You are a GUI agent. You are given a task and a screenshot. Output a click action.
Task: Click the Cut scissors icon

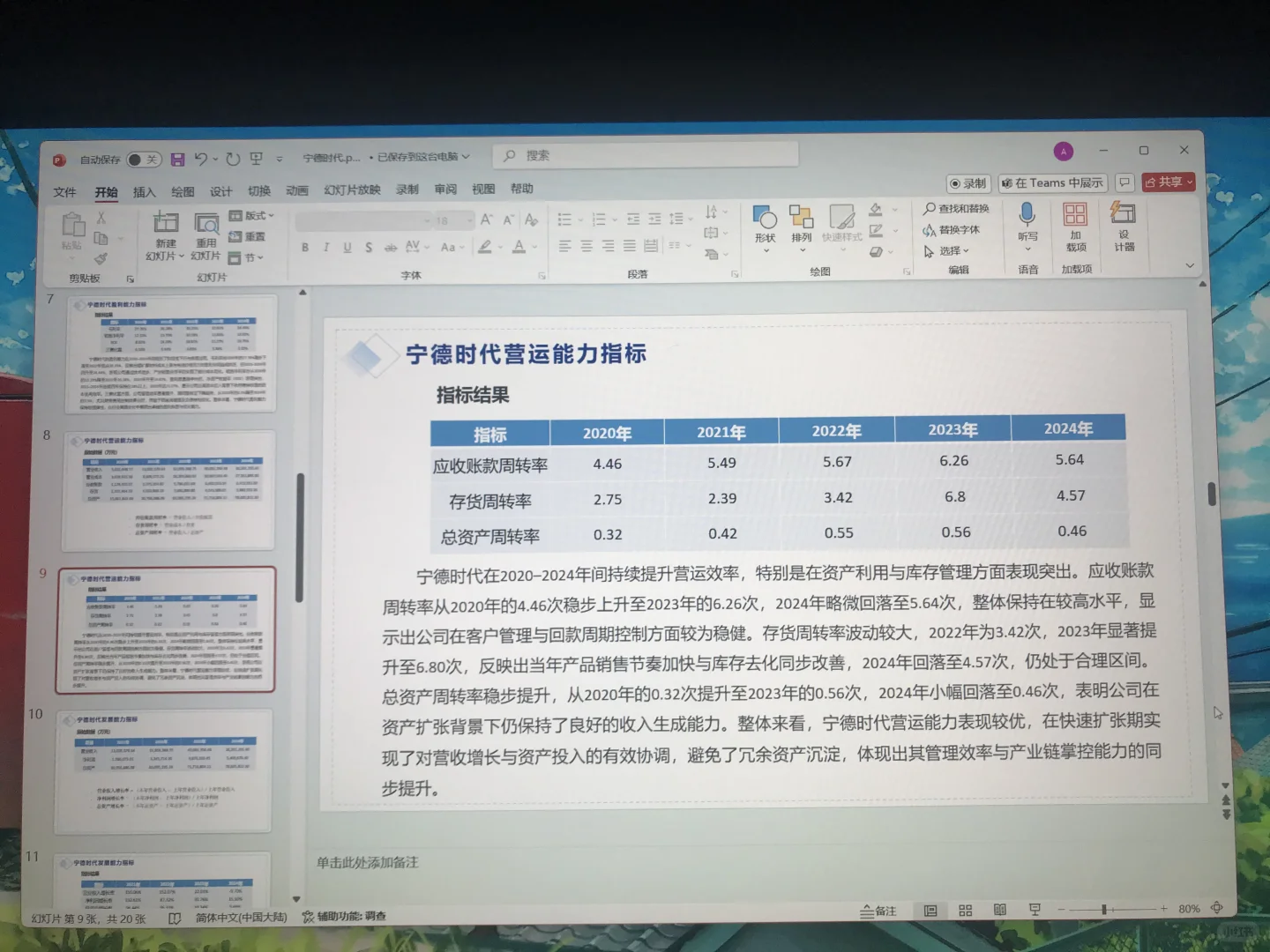[101, 218]
